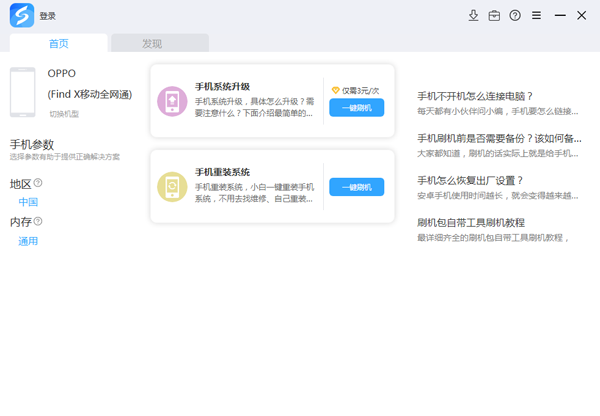Click 登录 to sign in

point(48,16)
